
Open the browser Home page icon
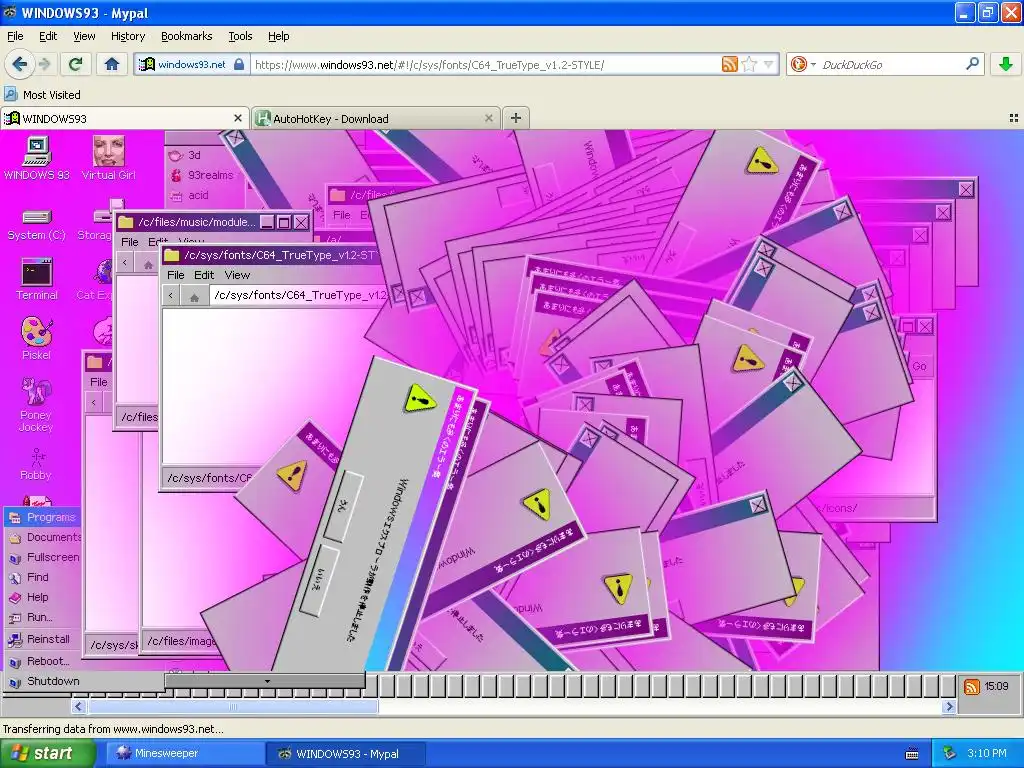[x=112, y=64]
